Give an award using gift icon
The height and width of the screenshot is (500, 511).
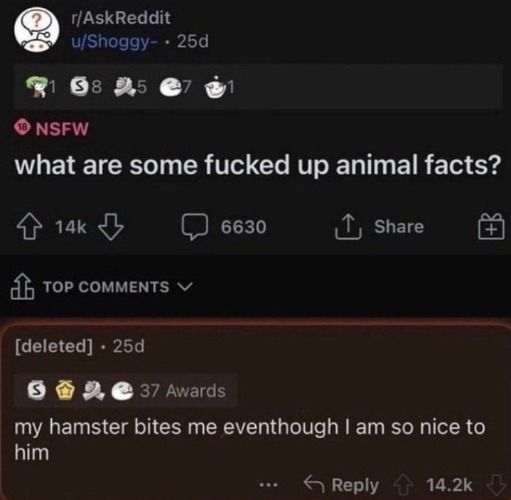point(491,227)
